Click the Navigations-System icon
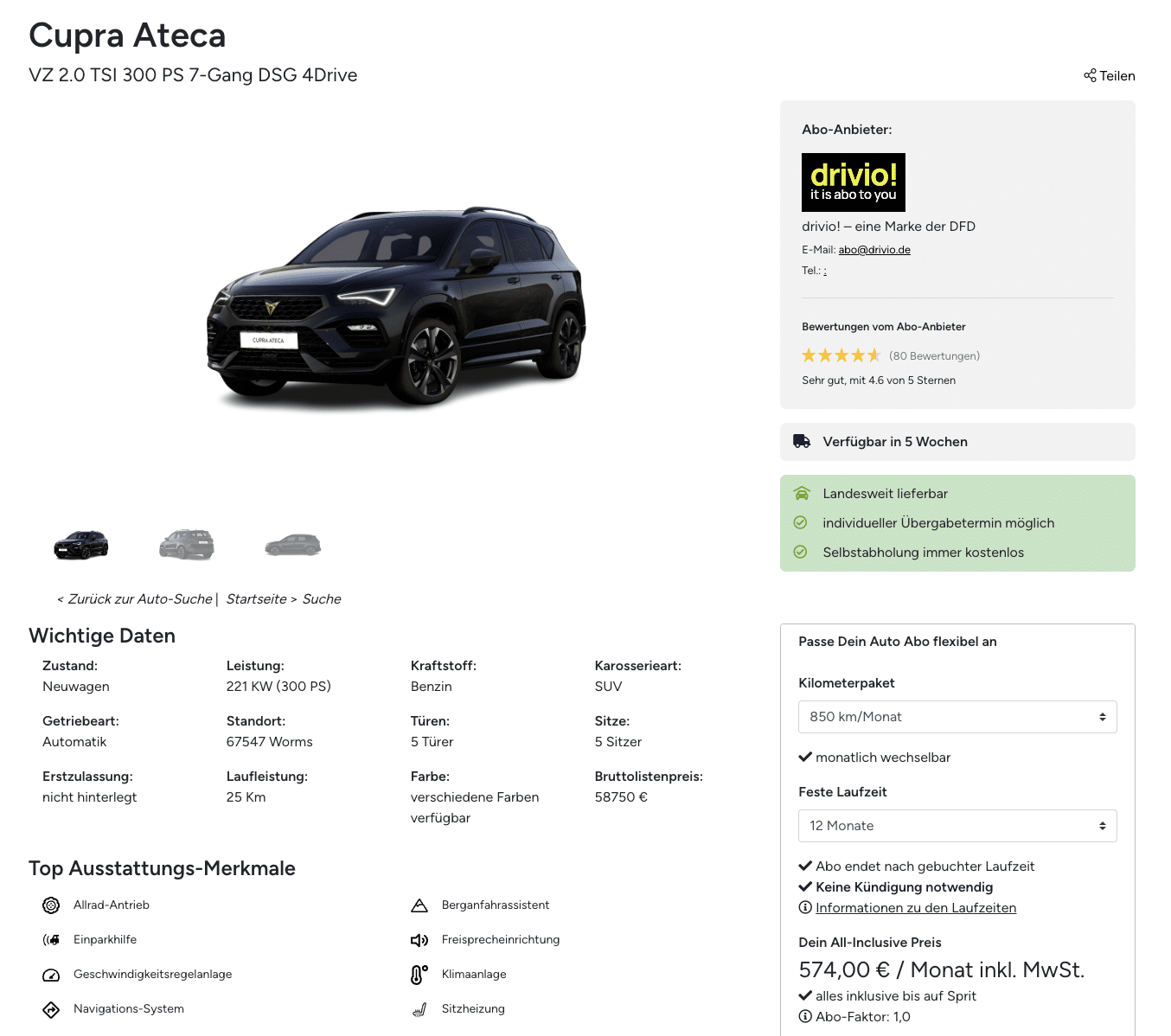This screenshot has width=1171, height=1036. point(51,1009)
